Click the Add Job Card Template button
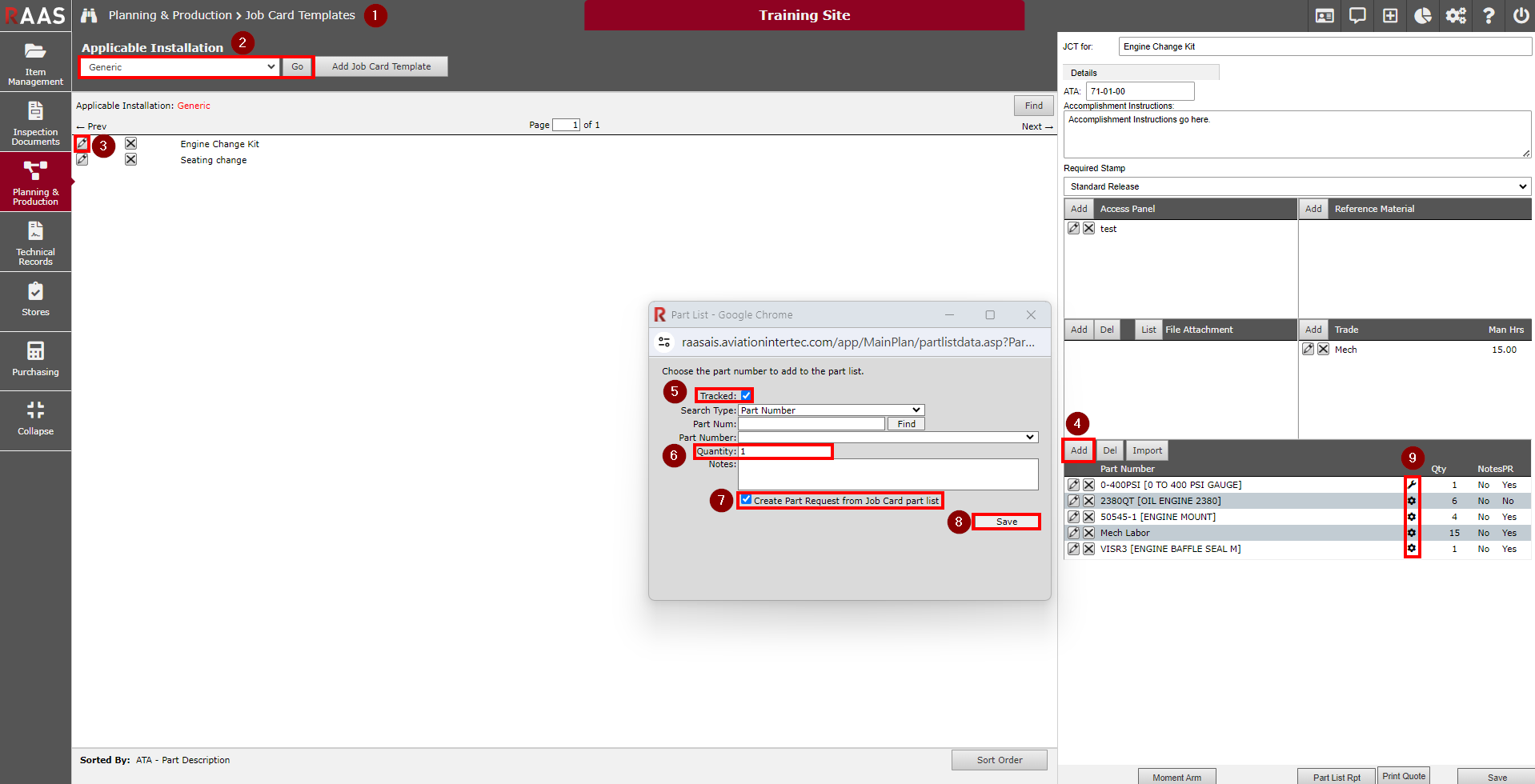Image resolution: width=1535 pixels, height=784 pixels. (x=381, y=66)
